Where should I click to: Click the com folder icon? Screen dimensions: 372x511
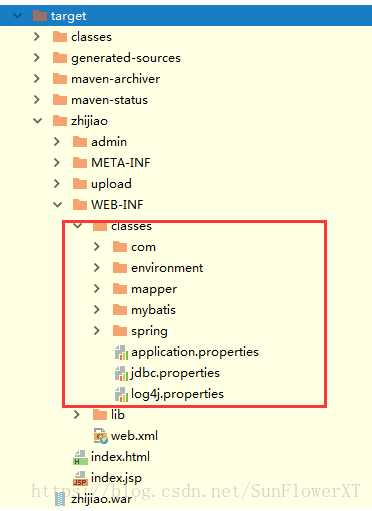click(x=120, y=246)
